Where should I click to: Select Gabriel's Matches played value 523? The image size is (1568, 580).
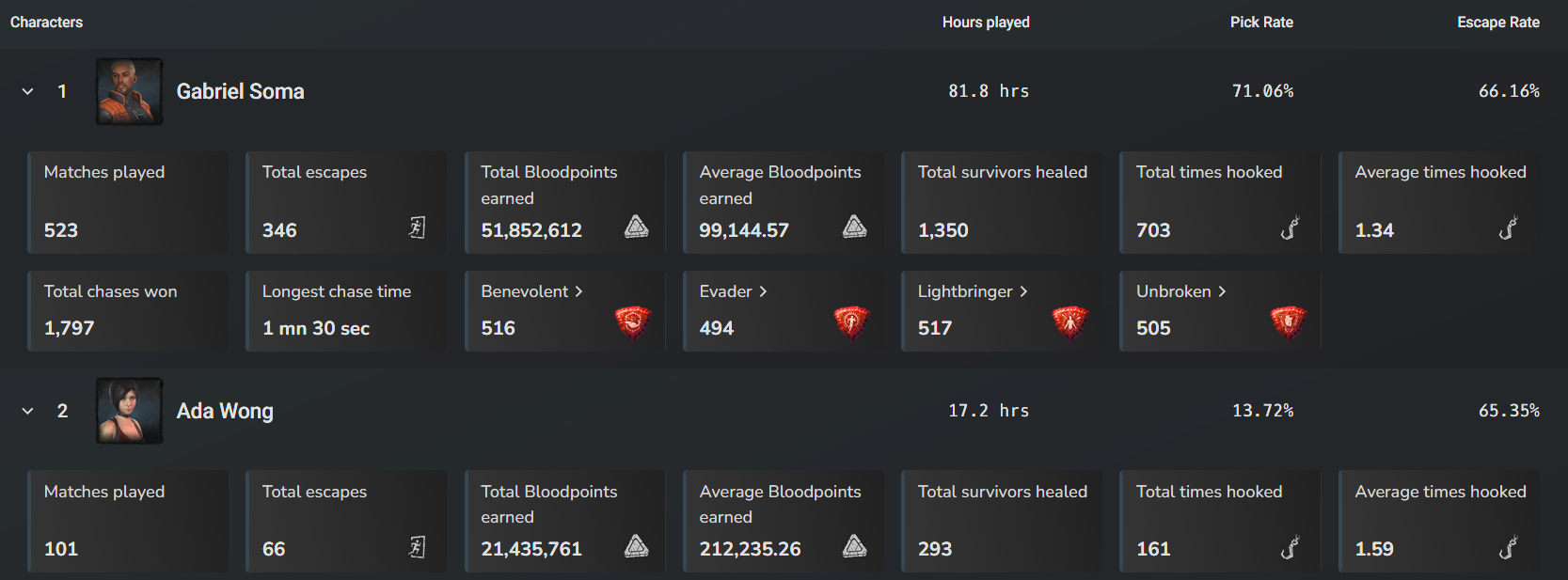[x=61, y=230]
